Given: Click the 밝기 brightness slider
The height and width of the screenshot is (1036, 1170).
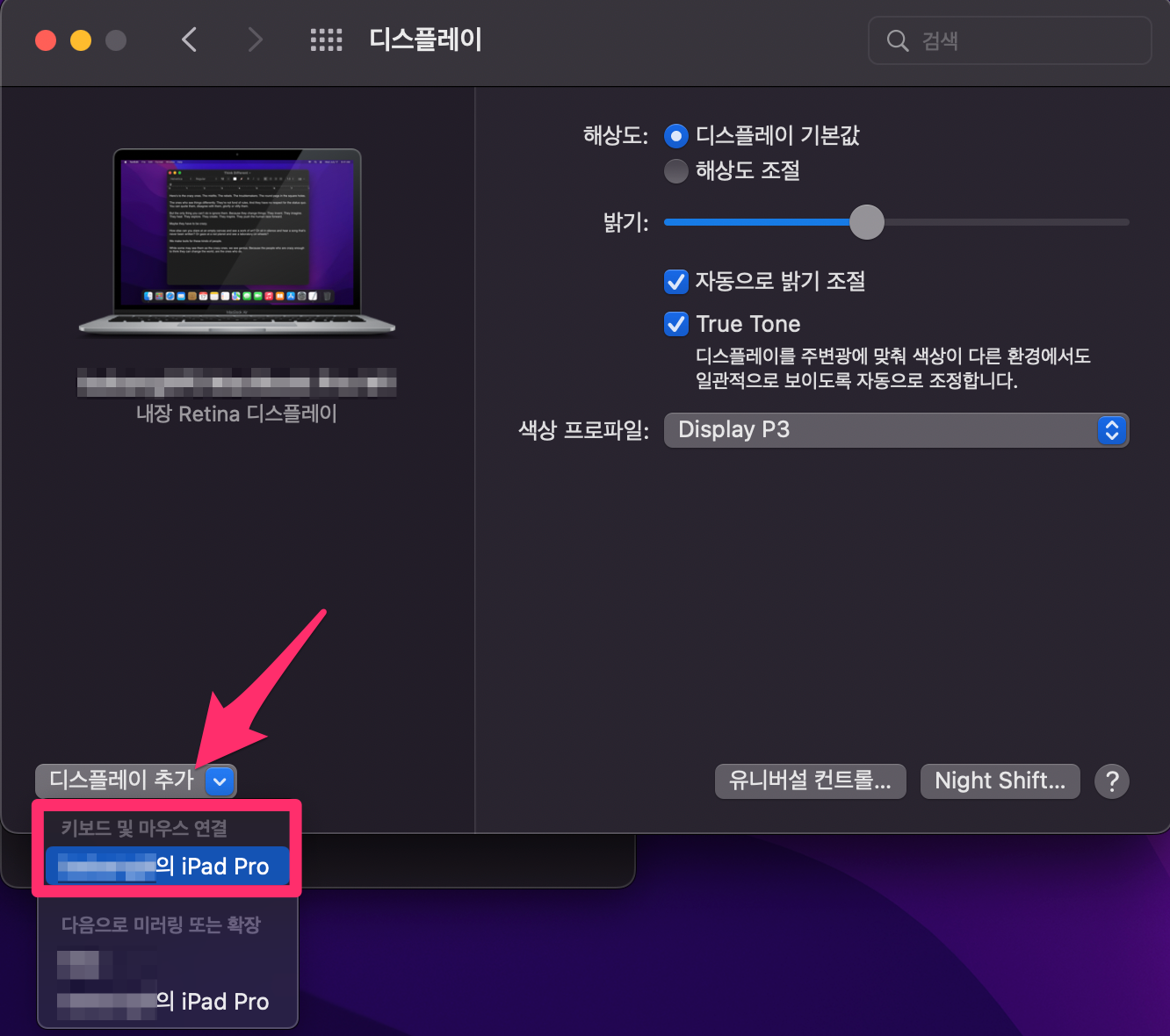Looking at the screenshot, I should (x=896, y=222).
